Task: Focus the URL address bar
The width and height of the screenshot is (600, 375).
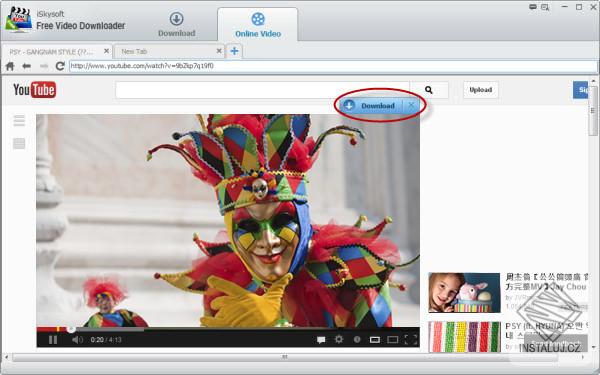Action: tap(333, 66)
